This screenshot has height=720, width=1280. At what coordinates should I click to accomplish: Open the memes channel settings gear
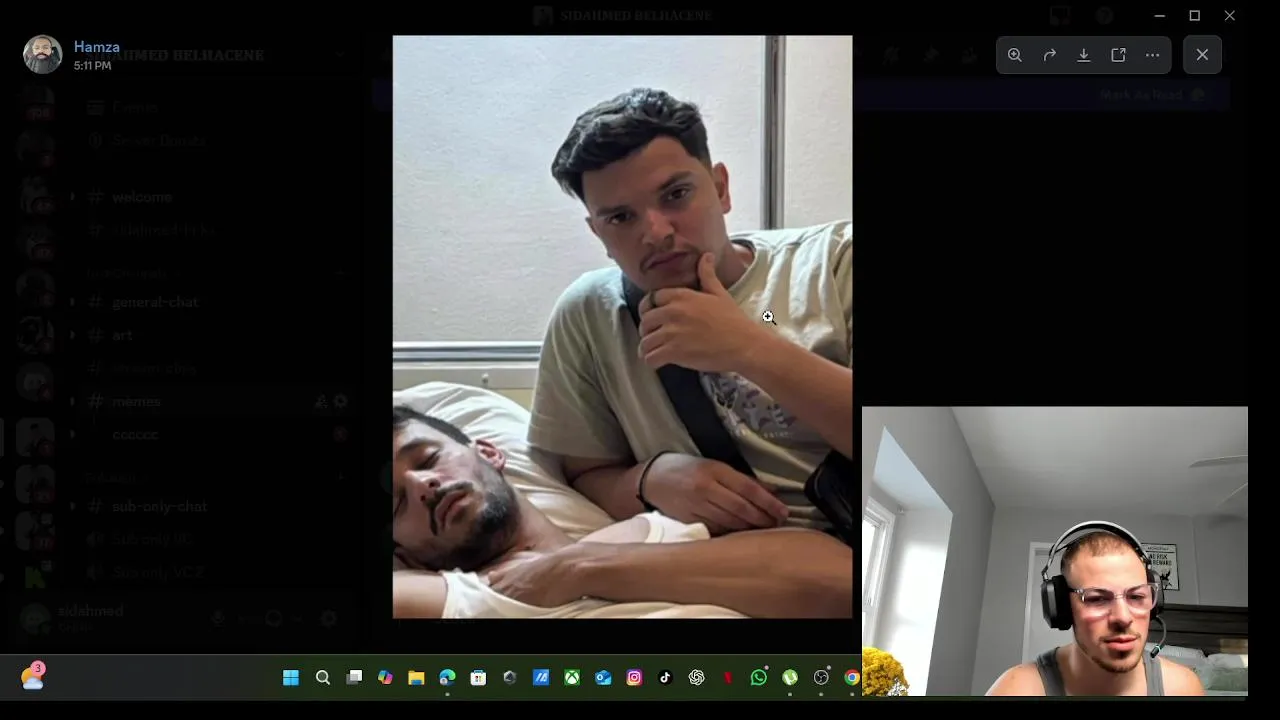(x=340, y=401)
